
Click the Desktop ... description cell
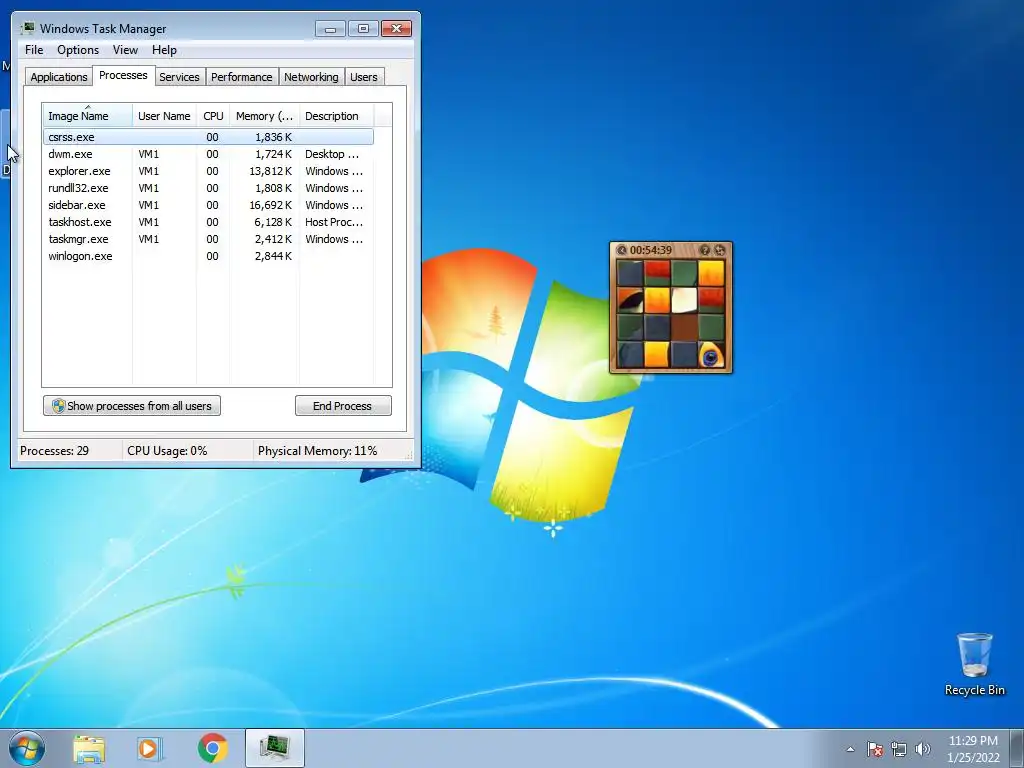pos(332,154)
